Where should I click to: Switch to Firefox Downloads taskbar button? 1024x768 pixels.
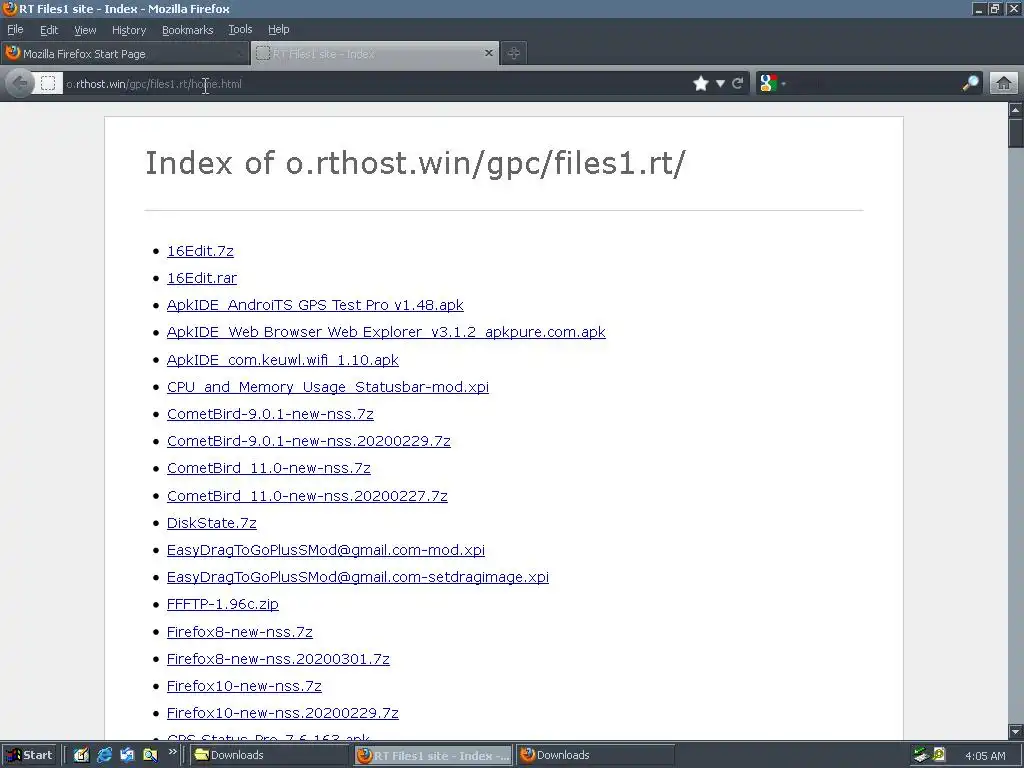(x=596, y=755)
